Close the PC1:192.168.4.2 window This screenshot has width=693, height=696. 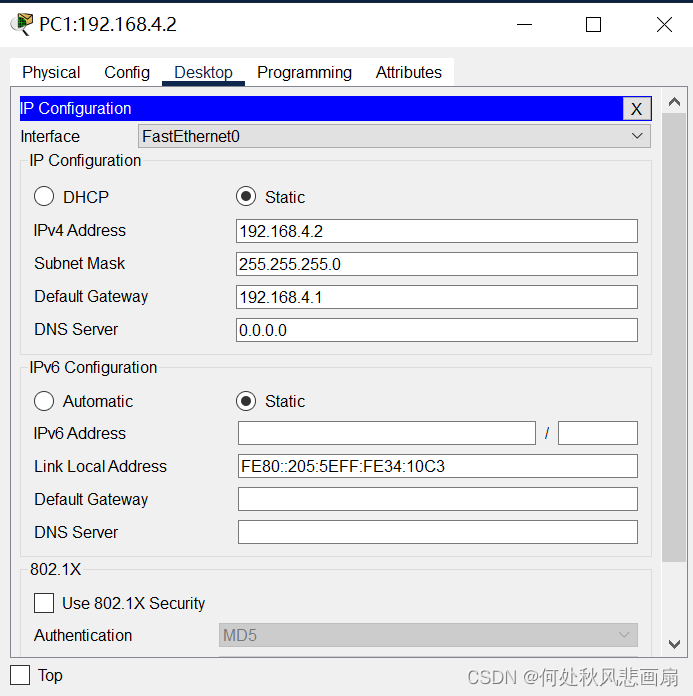[x=664, y=25]
